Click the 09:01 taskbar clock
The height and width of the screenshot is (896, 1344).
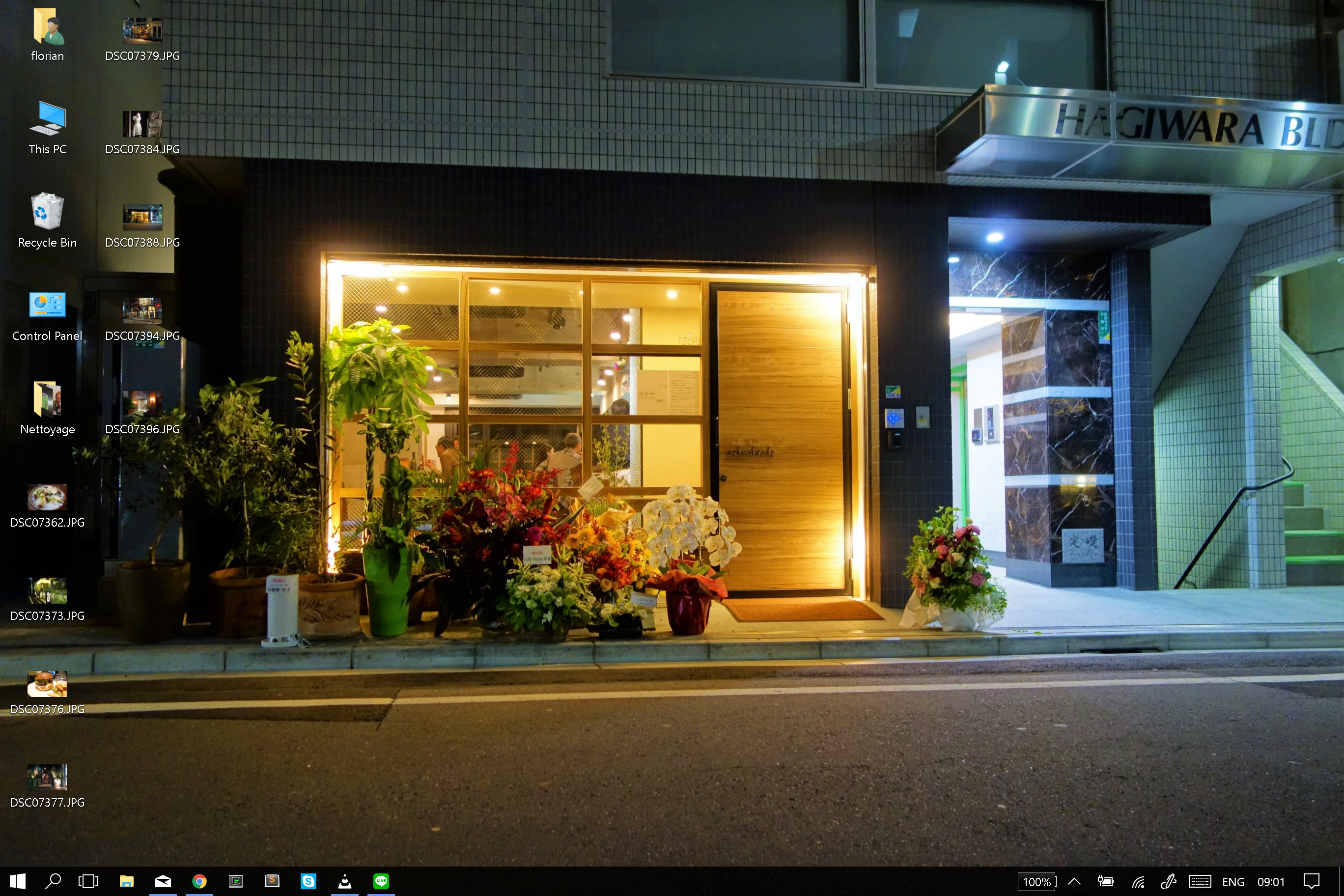[x=1270, y=882]
